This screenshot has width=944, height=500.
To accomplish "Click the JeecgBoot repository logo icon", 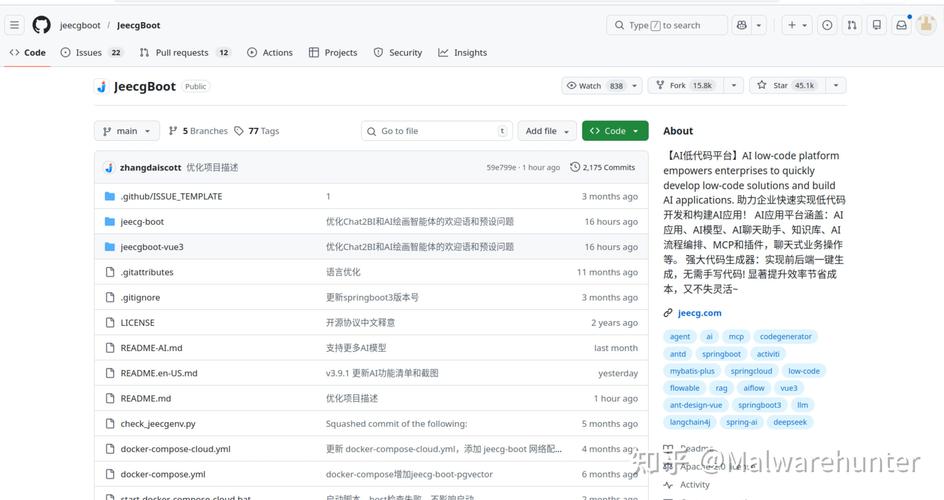I will (101, 87).
